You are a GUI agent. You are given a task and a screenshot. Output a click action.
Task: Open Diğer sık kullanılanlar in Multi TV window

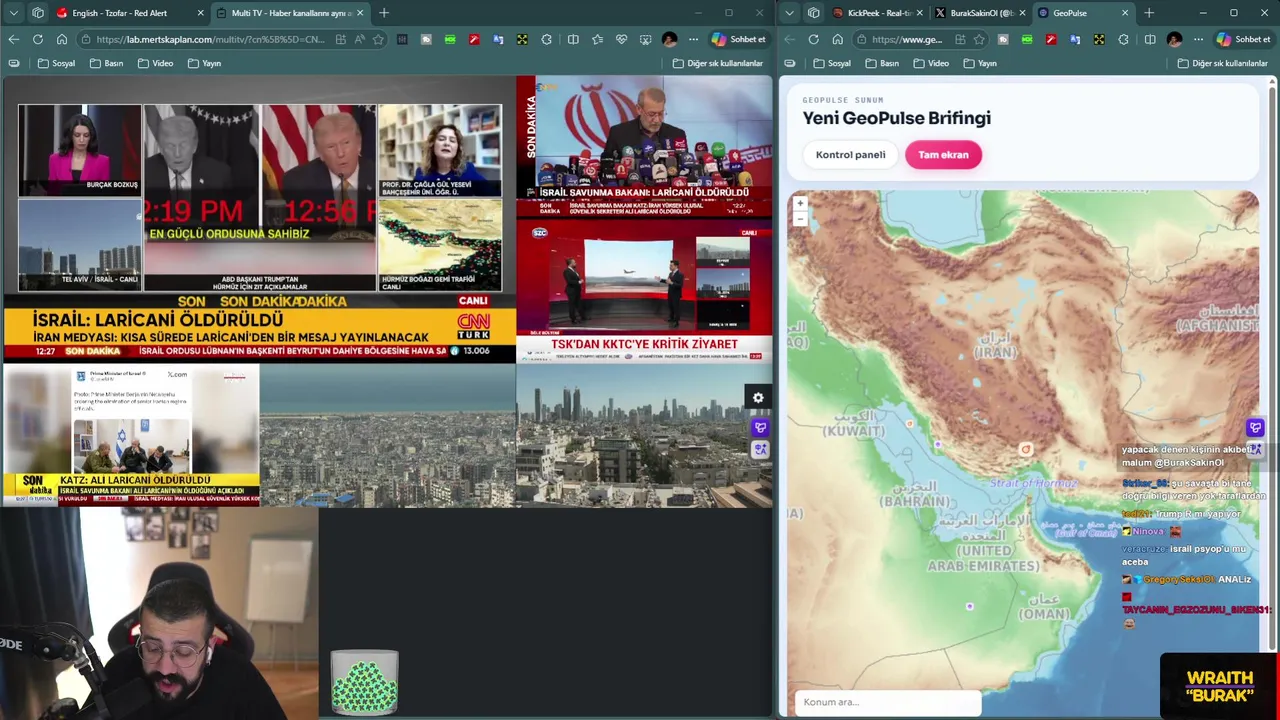(x=717, y=63)
